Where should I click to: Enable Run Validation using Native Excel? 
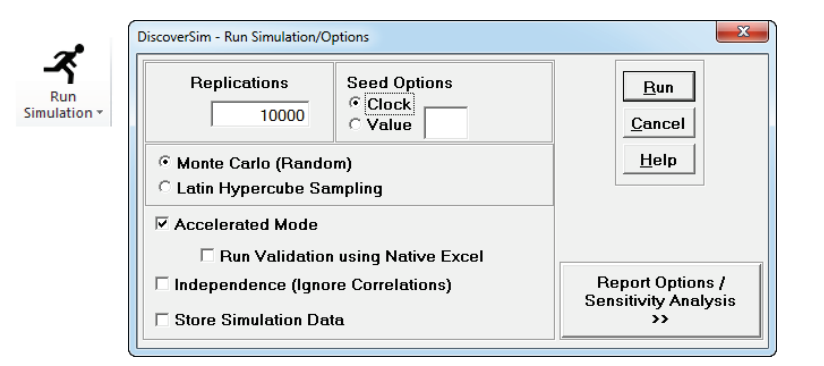click(208, 256)
